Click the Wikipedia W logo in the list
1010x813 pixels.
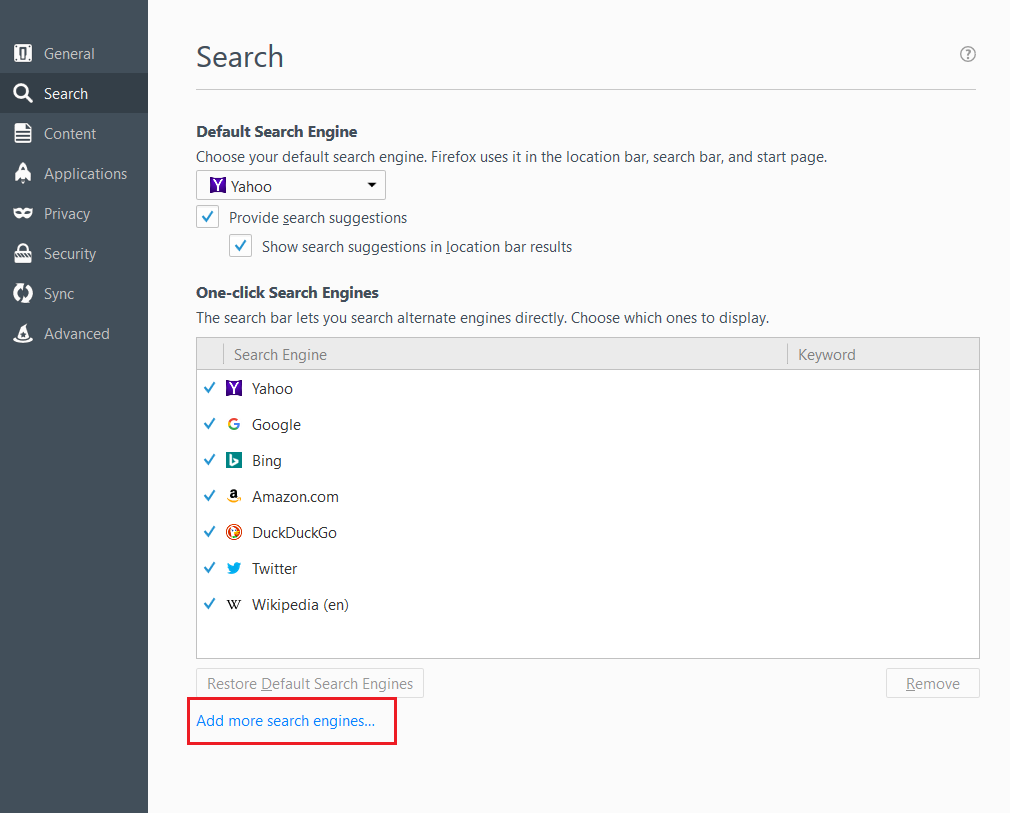point(234,604)
